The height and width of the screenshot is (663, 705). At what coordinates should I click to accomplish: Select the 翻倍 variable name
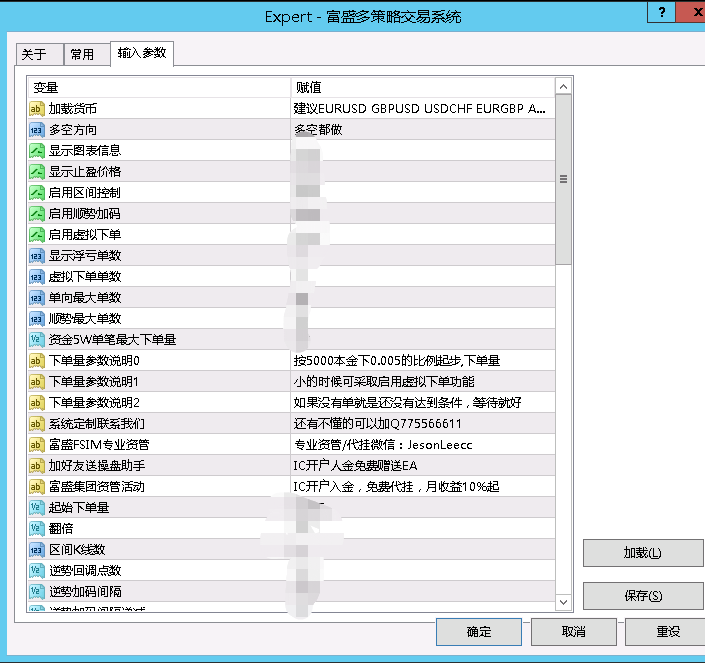(61, 529)
